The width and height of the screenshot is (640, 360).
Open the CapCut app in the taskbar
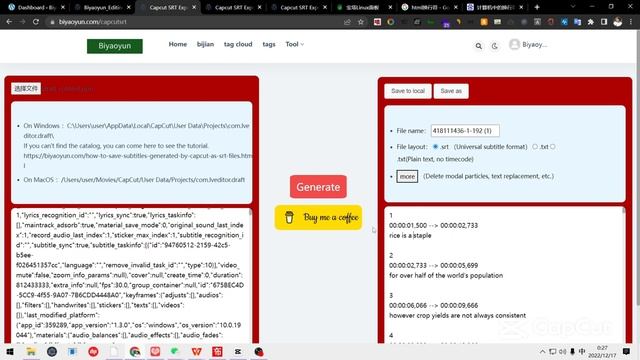click(238, 351)
